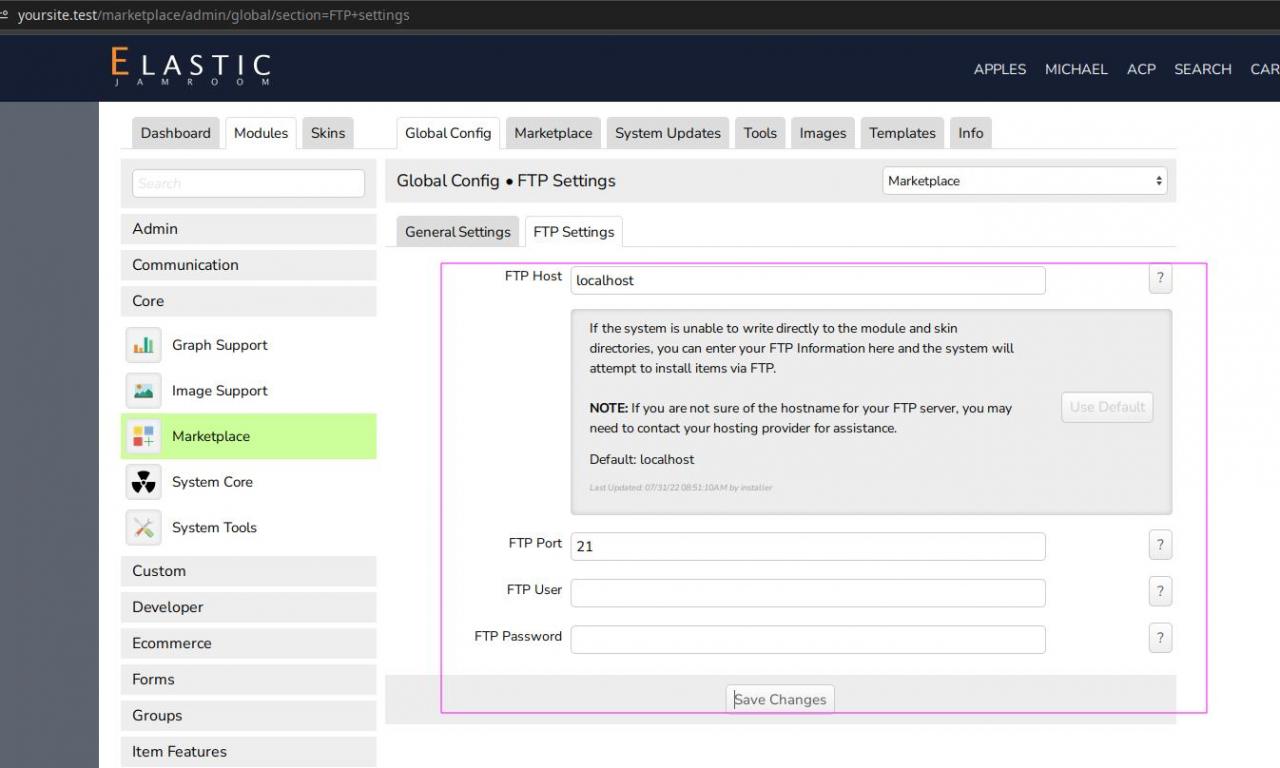The height and width of the screenshot is (768, 1280).
Task: Click the Image Support picture icon
Action: 144,391
